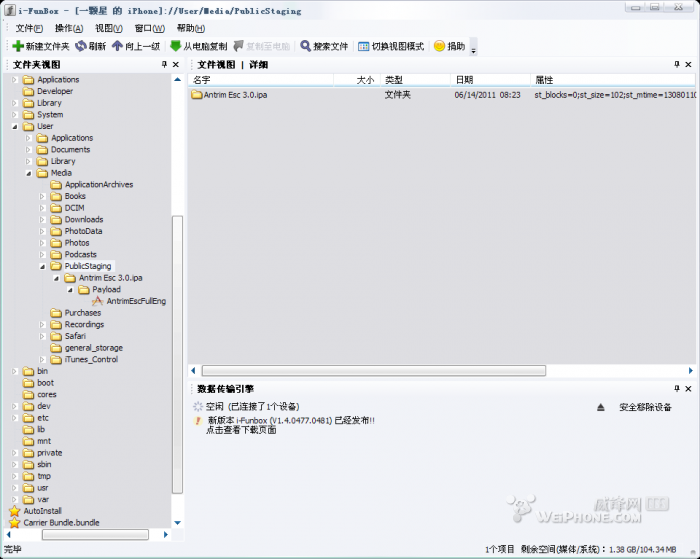
Task: Collapse the Media folder node
Action: [x=29, y=173]
